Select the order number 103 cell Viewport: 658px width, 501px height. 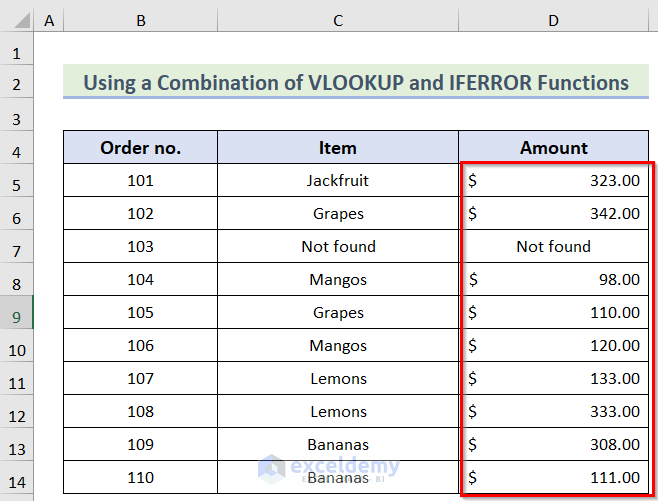(140, 246)
